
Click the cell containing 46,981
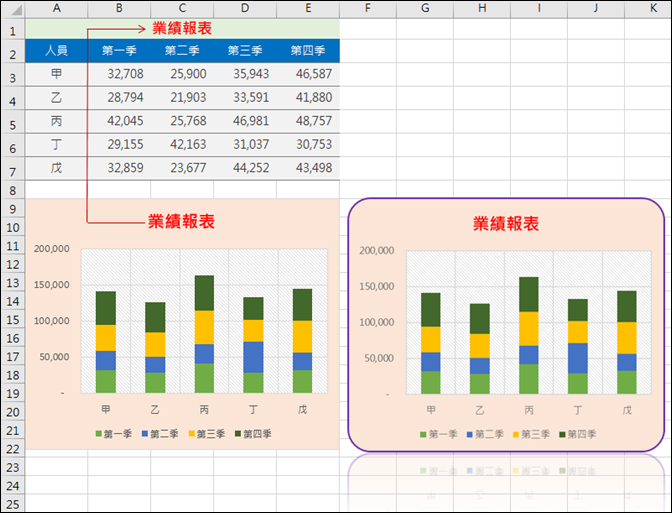(245, 121)
